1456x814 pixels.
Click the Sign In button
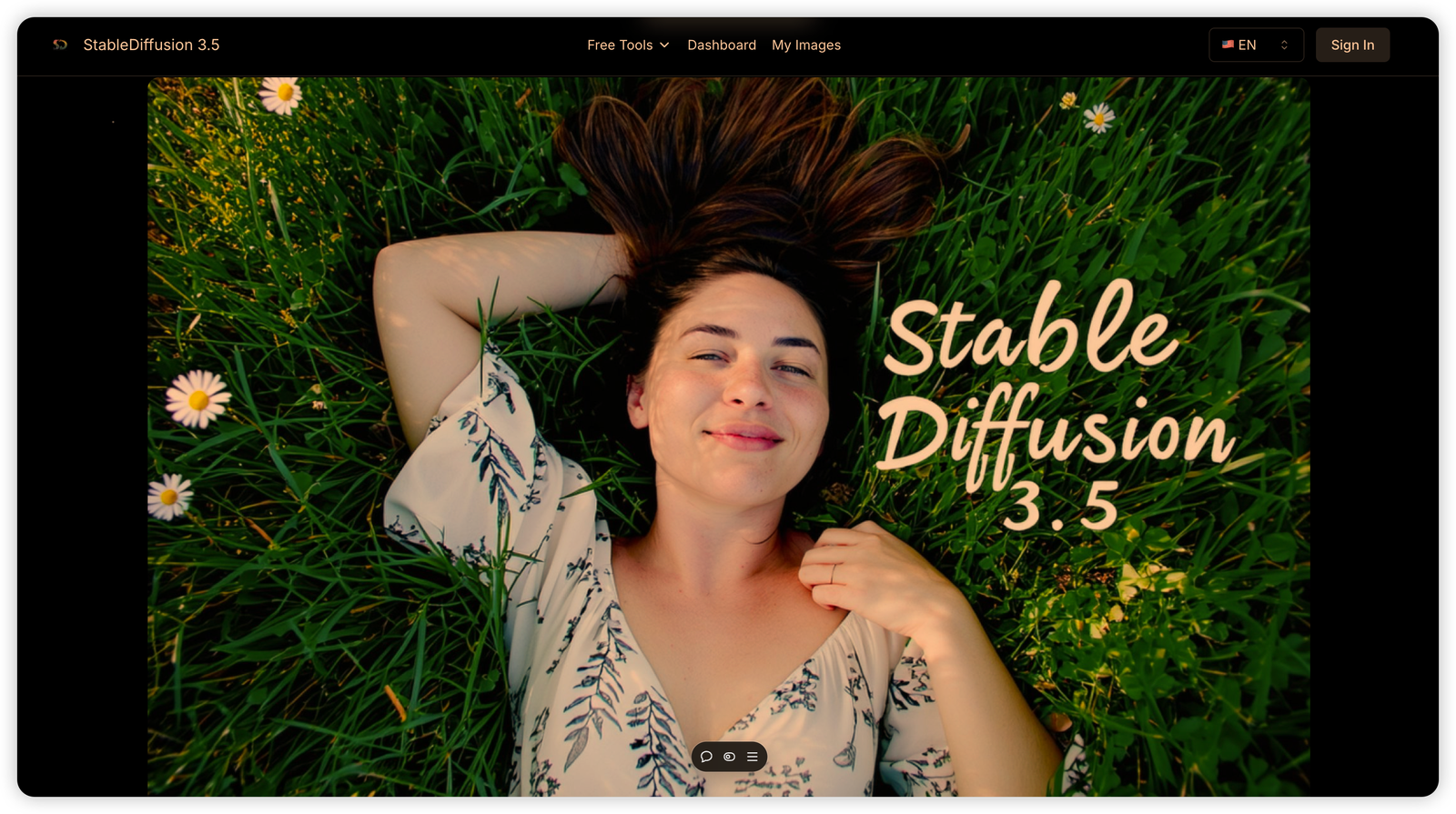point(1352,45)
